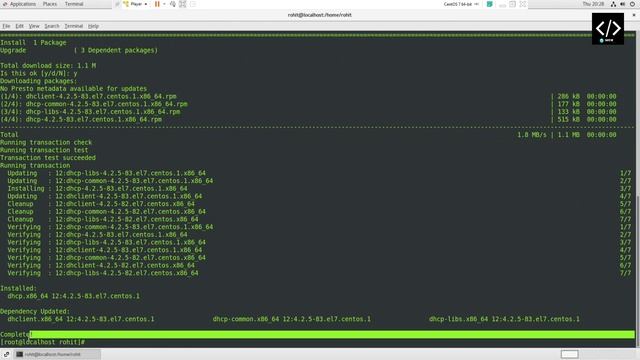Click the 'Installing : 12:dhcp-4.2.5-83' line
The height and width of the screenshot is (360, 640).
(98, 189)
